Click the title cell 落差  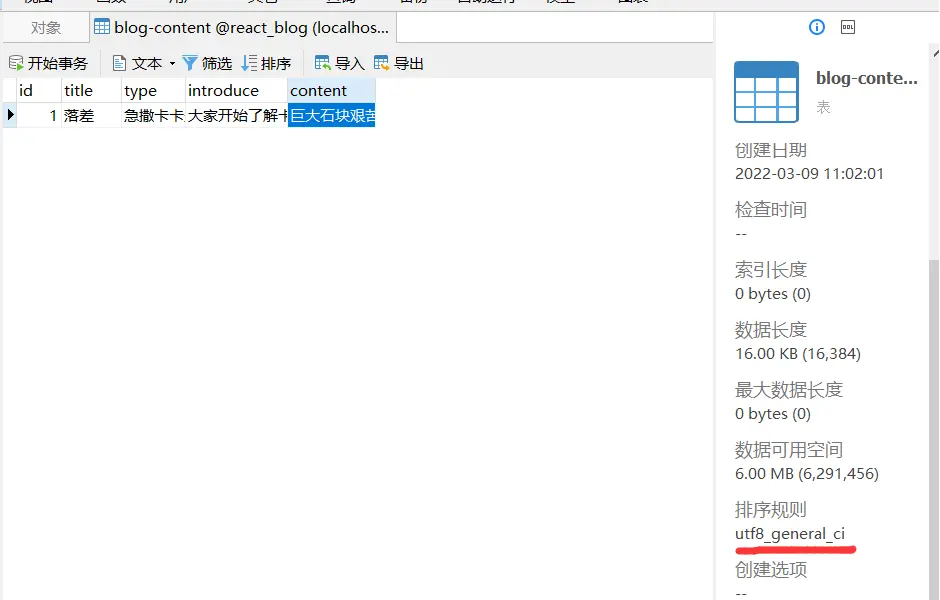(x=92, y=115)
